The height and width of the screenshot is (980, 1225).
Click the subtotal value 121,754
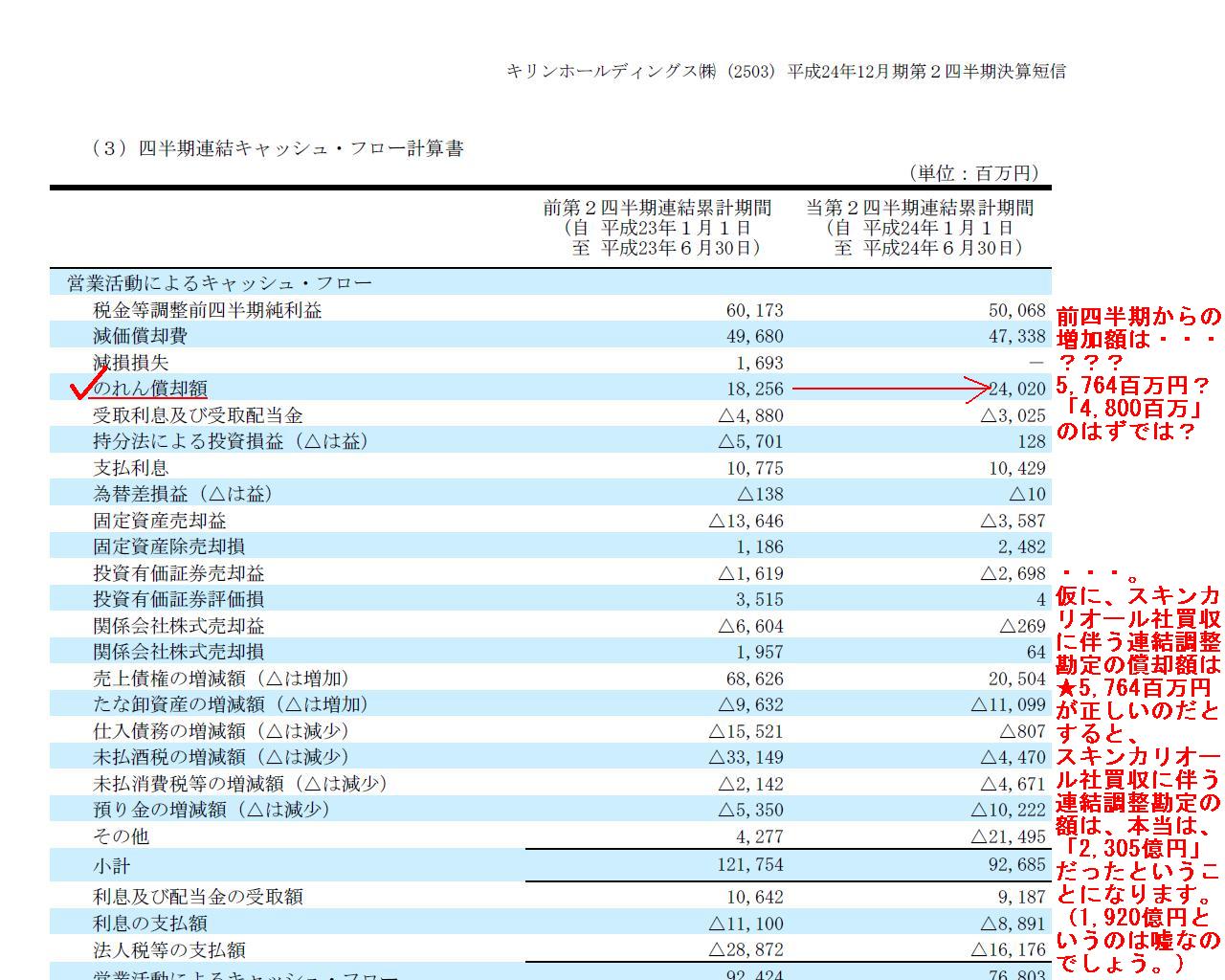coord(750,865)
